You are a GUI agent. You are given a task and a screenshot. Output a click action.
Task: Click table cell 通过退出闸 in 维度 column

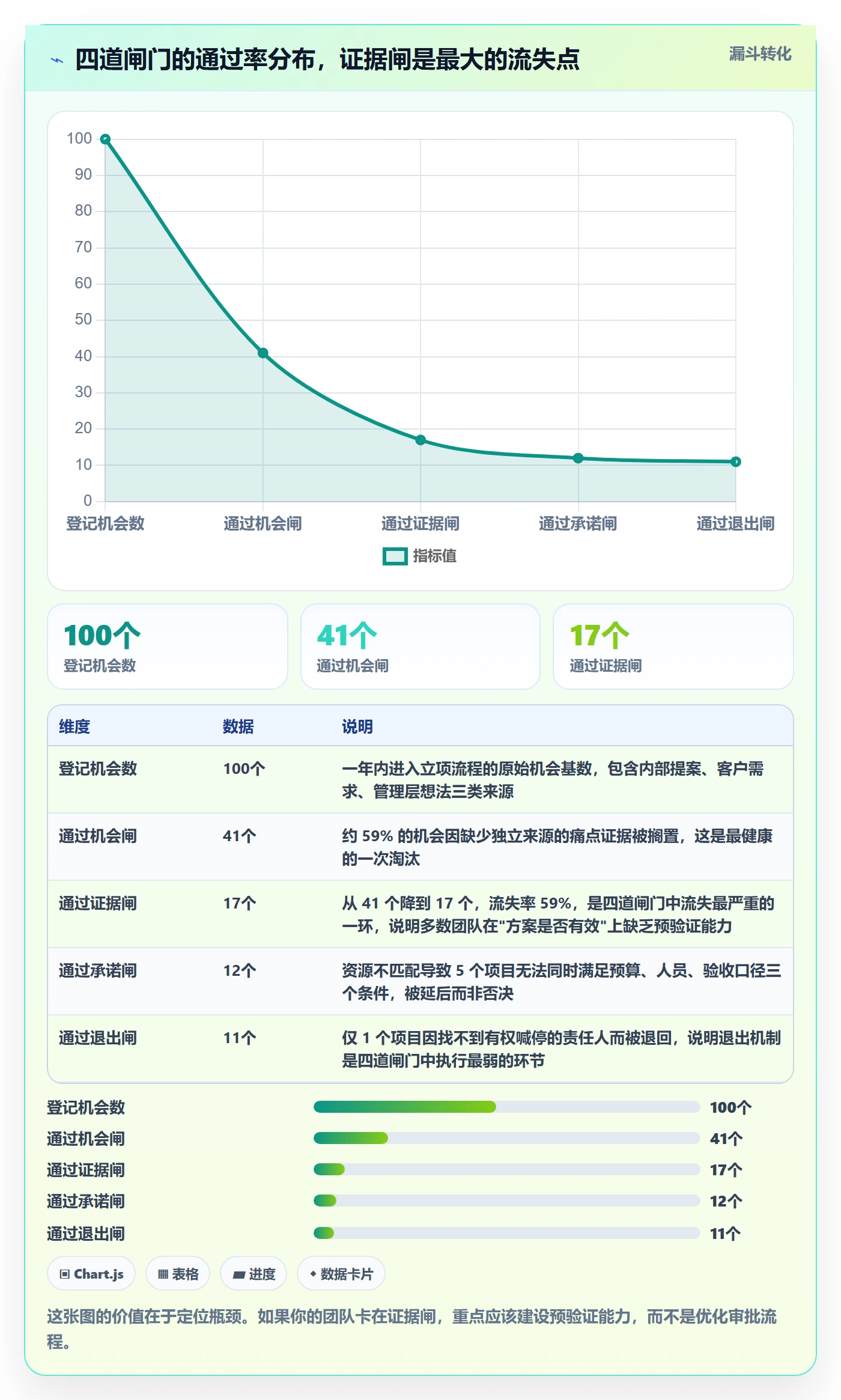point(98,1038)
